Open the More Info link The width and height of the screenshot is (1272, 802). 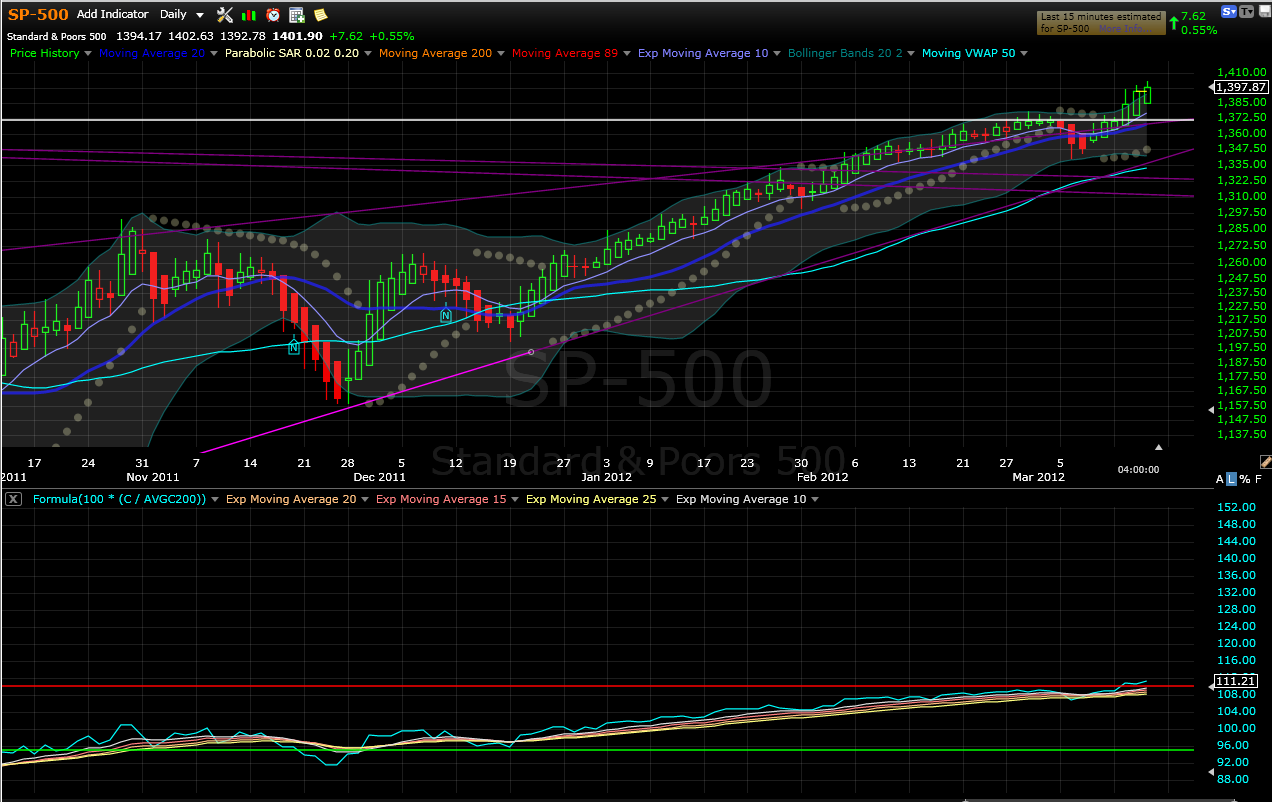click(1123, 28)
